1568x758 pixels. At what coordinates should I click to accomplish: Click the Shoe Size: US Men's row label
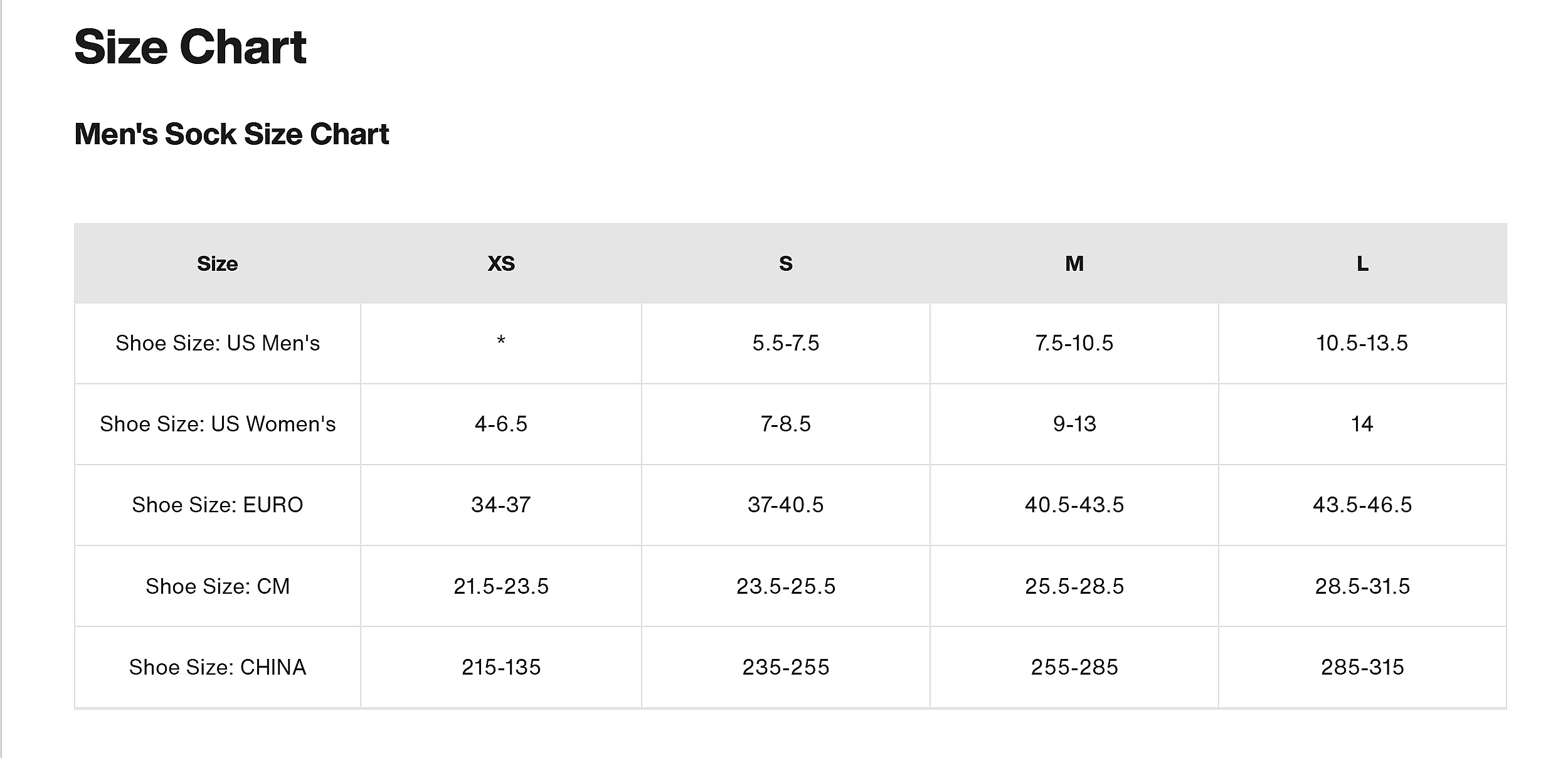click(217, 344)
